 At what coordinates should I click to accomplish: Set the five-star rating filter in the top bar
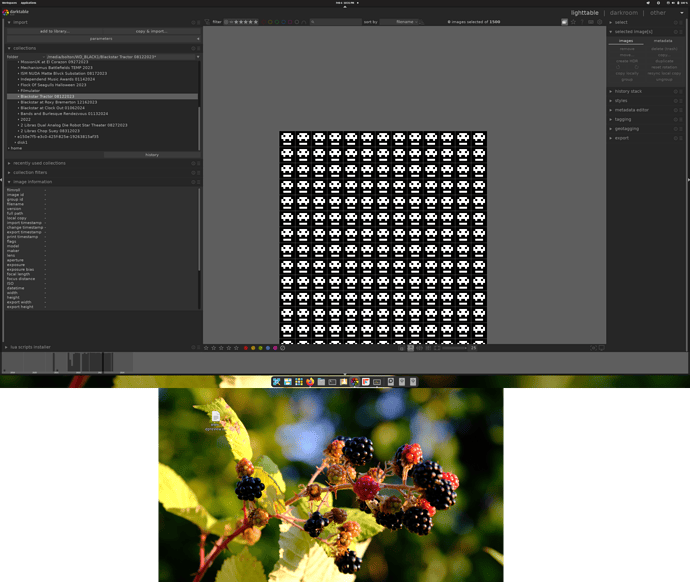point(256,22)
